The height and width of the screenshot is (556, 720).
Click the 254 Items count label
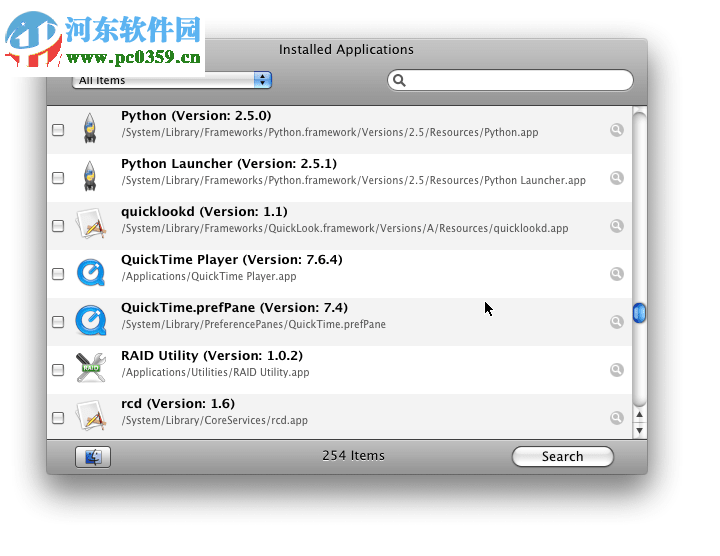[353, 455]
